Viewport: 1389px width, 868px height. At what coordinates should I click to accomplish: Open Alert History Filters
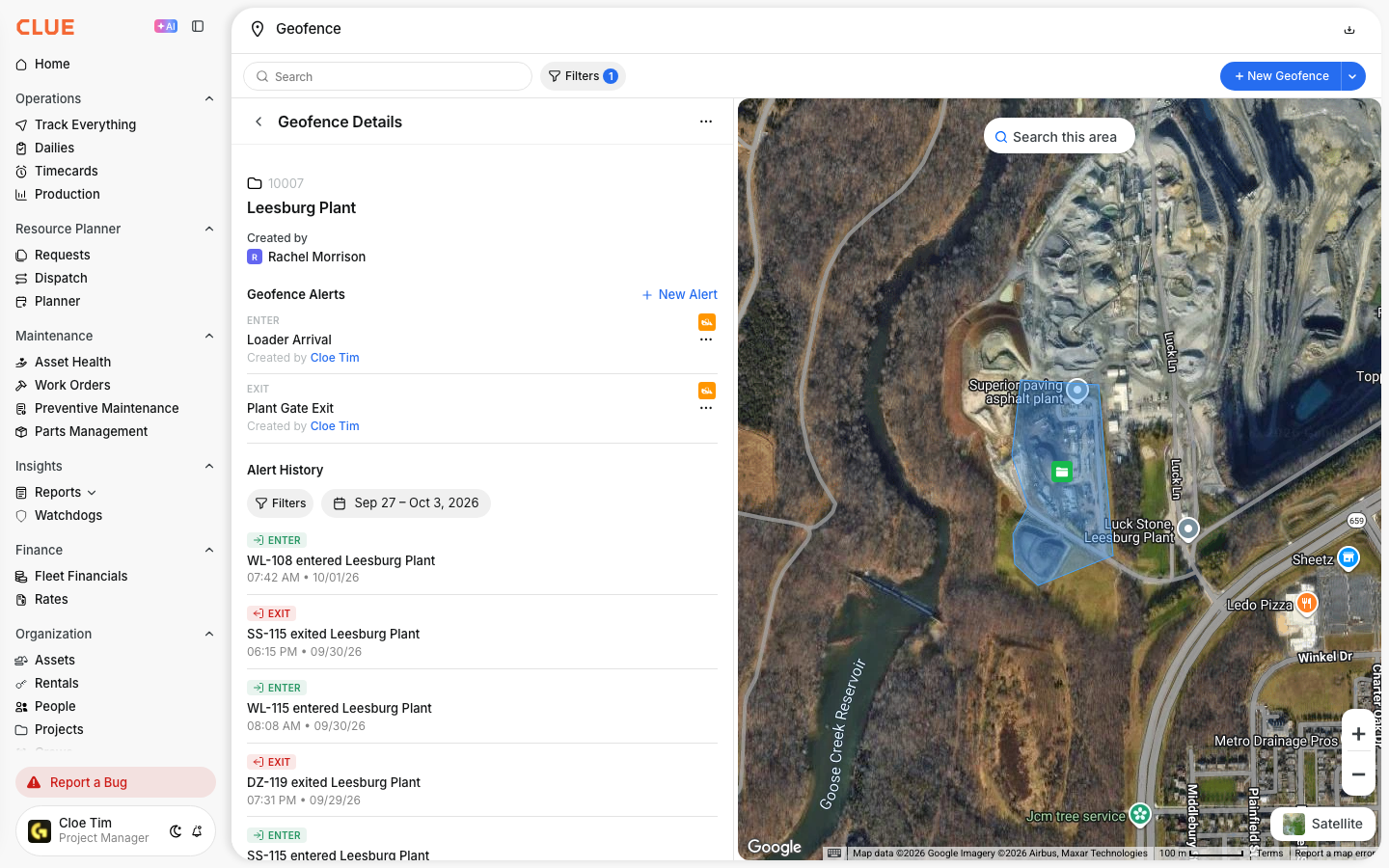tap(281, 503)
